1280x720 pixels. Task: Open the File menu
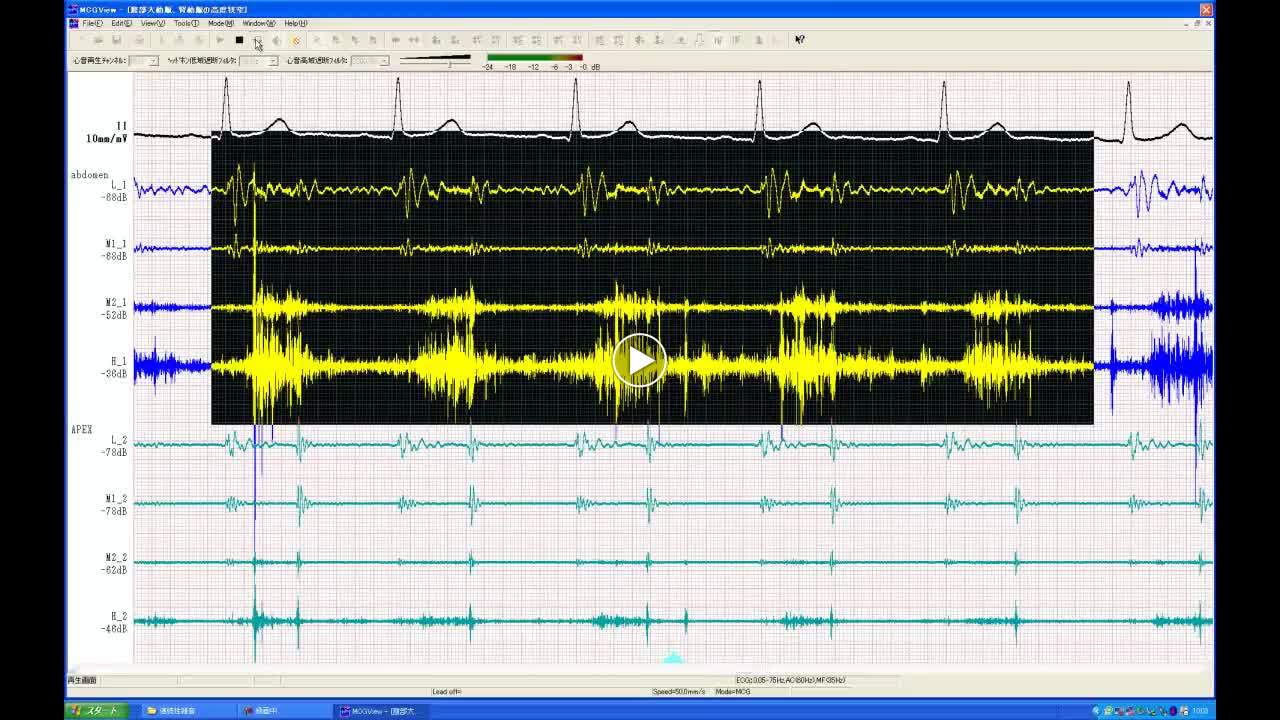92,23
